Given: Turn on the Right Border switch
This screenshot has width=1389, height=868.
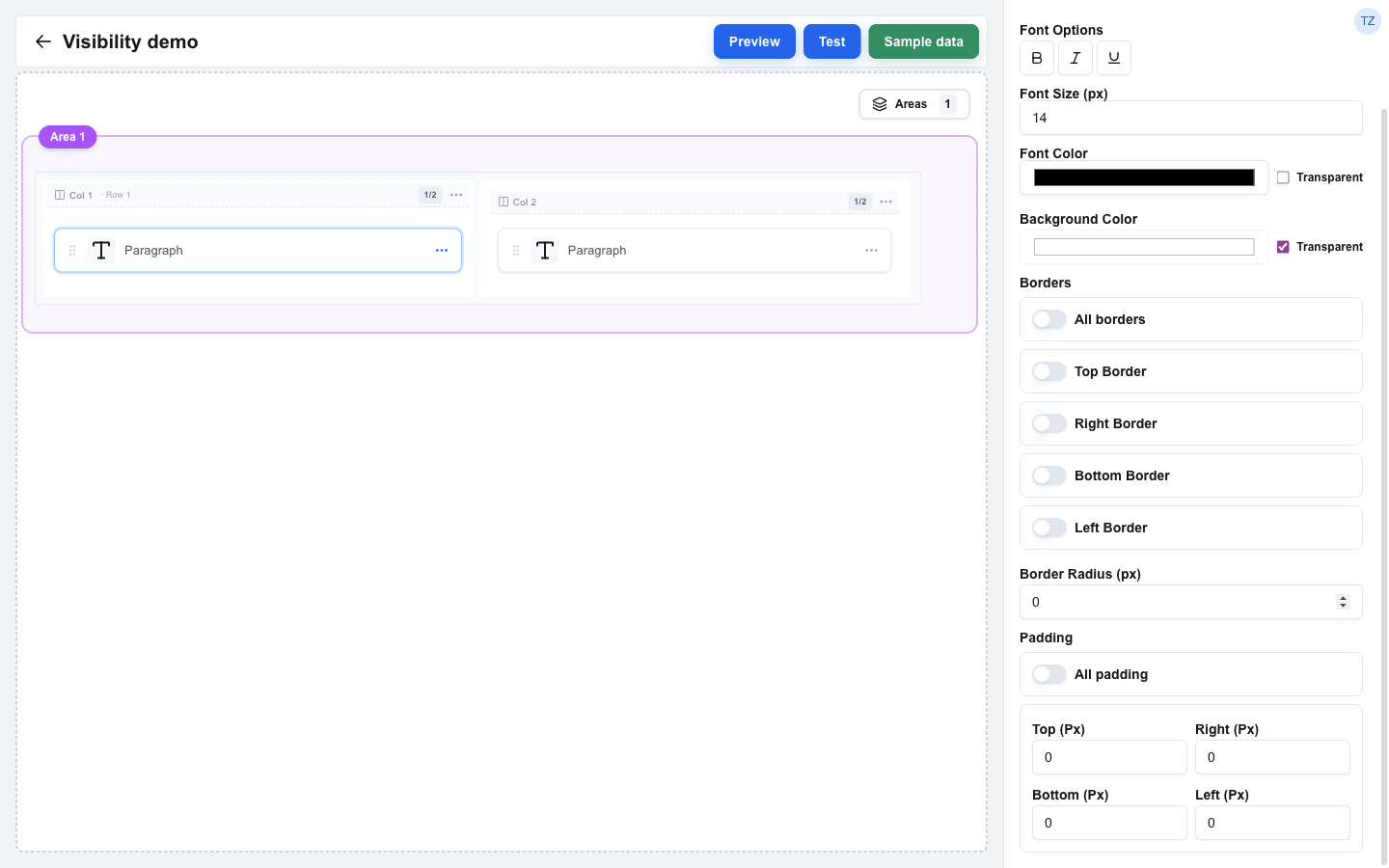Looking at the screenshot, I should tap(1049, 423).
